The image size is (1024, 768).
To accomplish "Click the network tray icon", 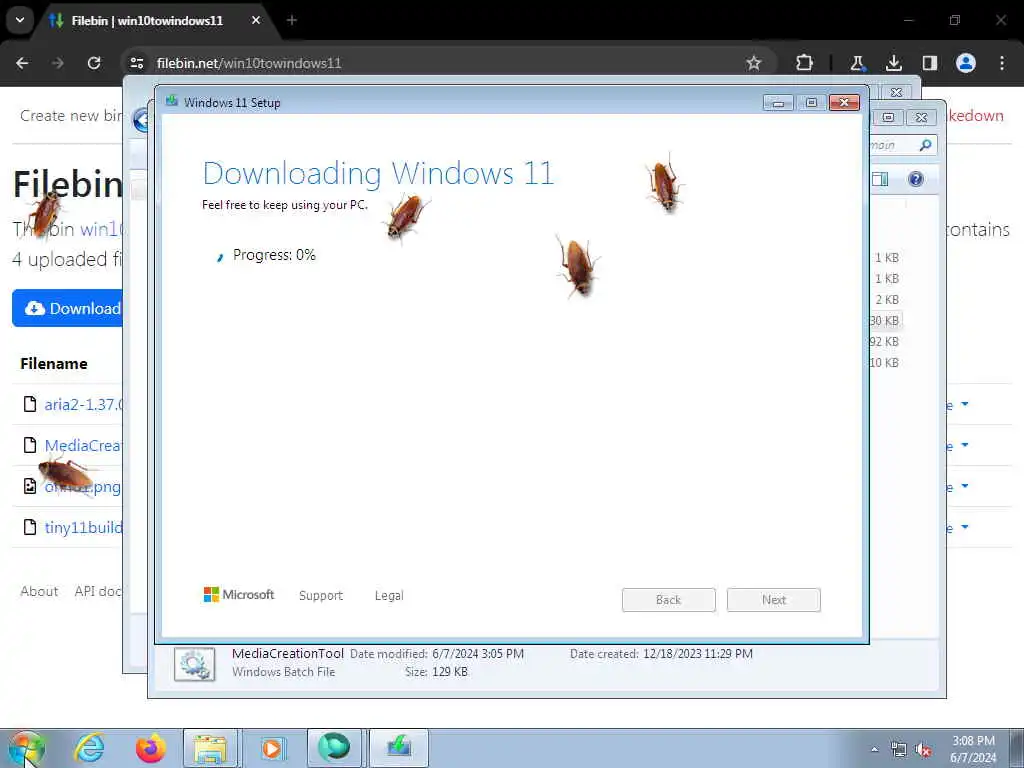I will point(899,750).
